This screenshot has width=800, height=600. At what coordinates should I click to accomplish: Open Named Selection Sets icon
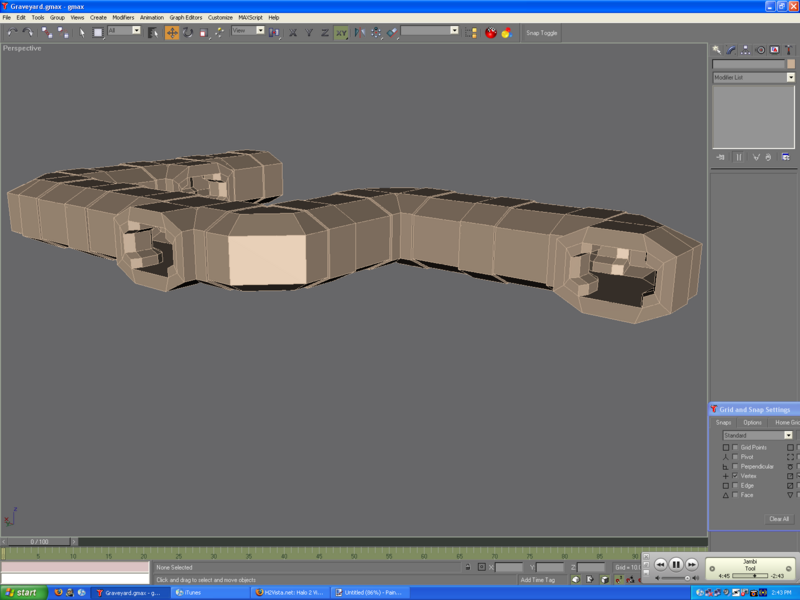(x=471, y=33)
